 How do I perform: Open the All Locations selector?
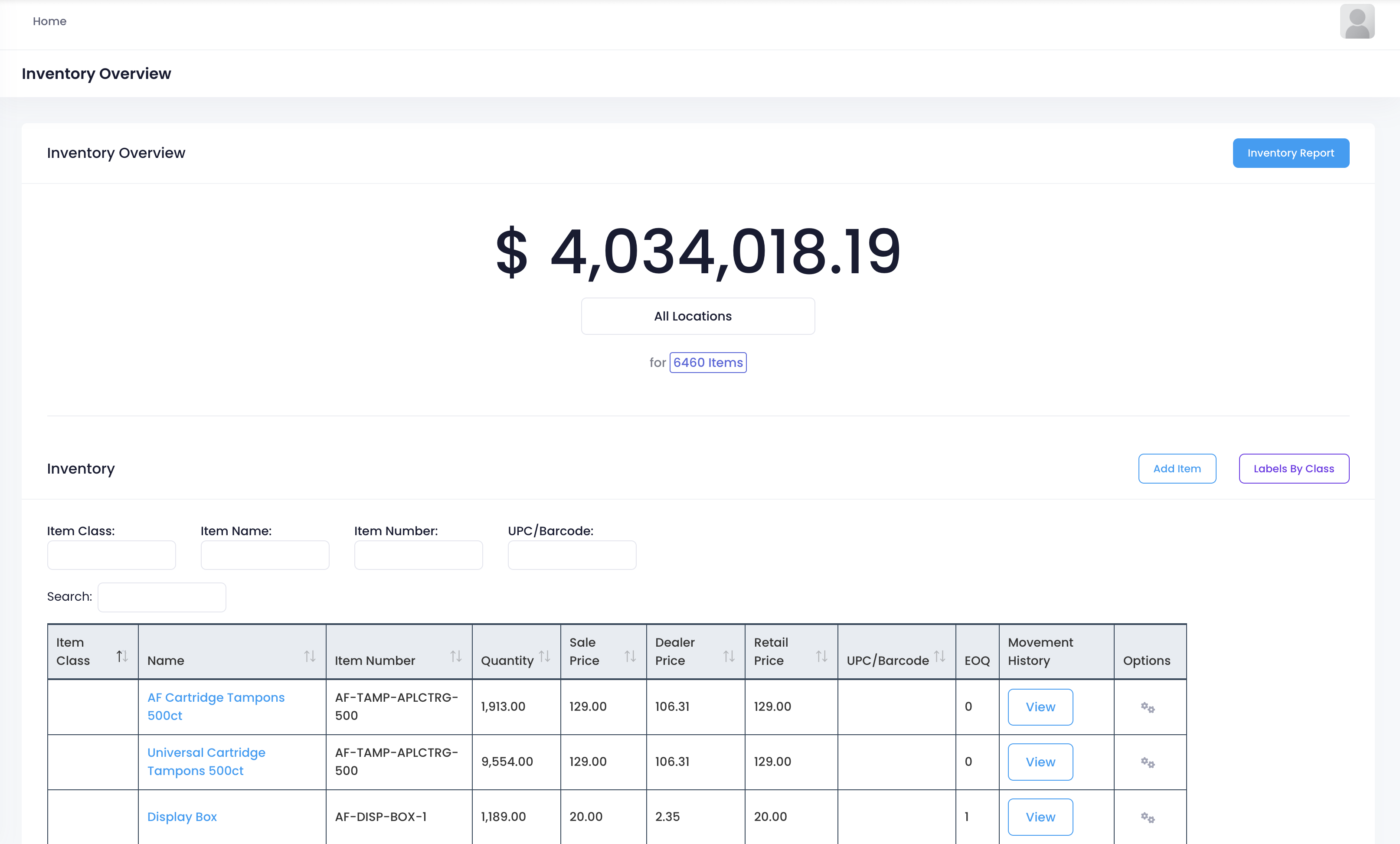697,316
